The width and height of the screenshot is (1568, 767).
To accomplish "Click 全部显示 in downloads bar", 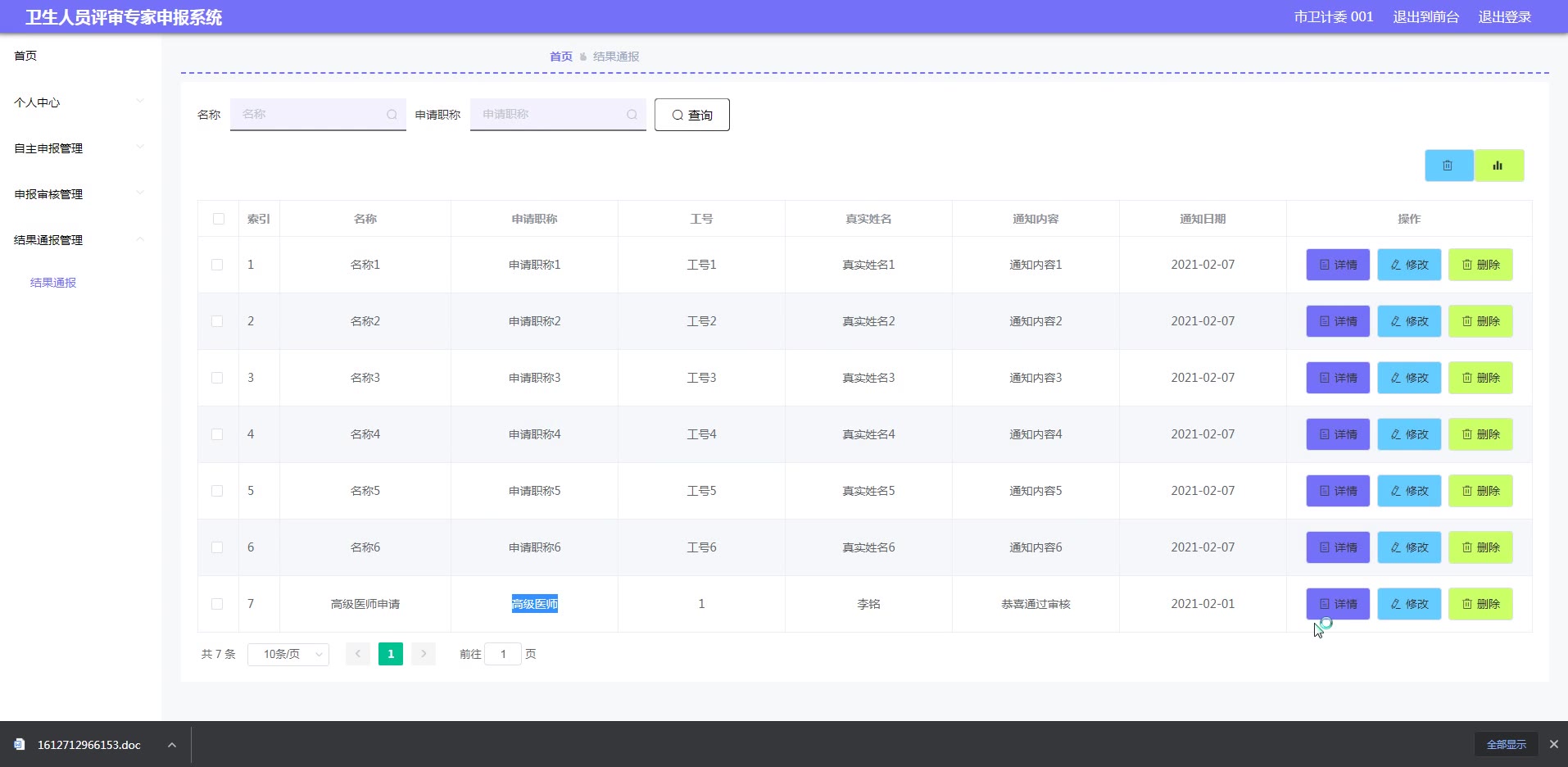I will pyautogui.click(x=1506, y=744).
